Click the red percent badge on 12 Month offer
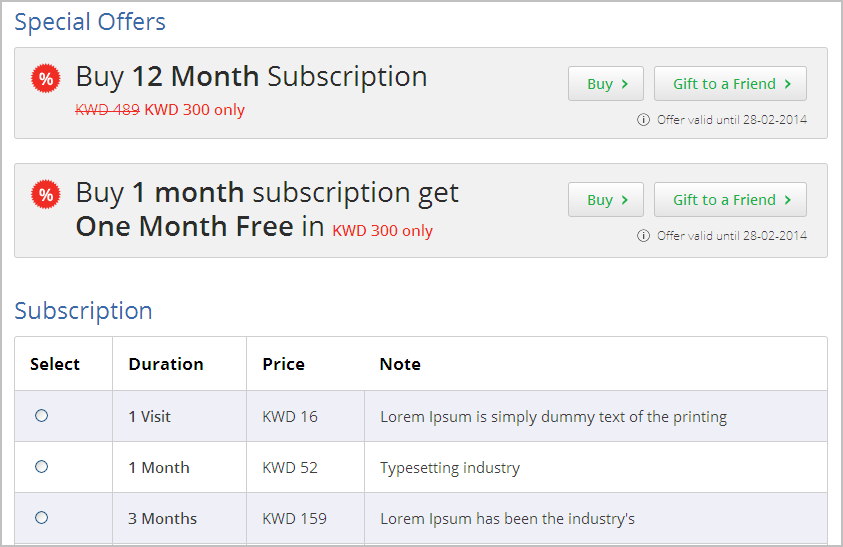 click(46, 79)
